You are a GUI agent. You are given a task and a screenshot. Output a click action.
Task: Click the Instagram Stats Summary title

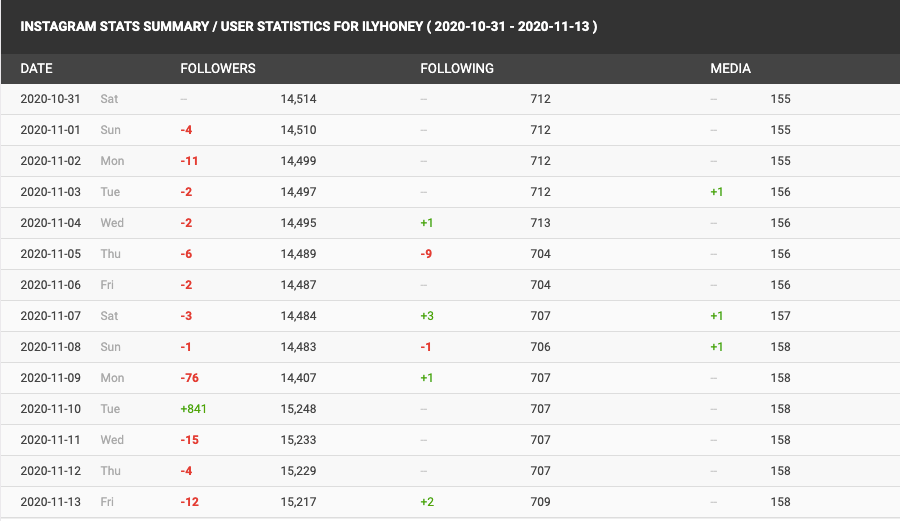click(x=309, y=27)
